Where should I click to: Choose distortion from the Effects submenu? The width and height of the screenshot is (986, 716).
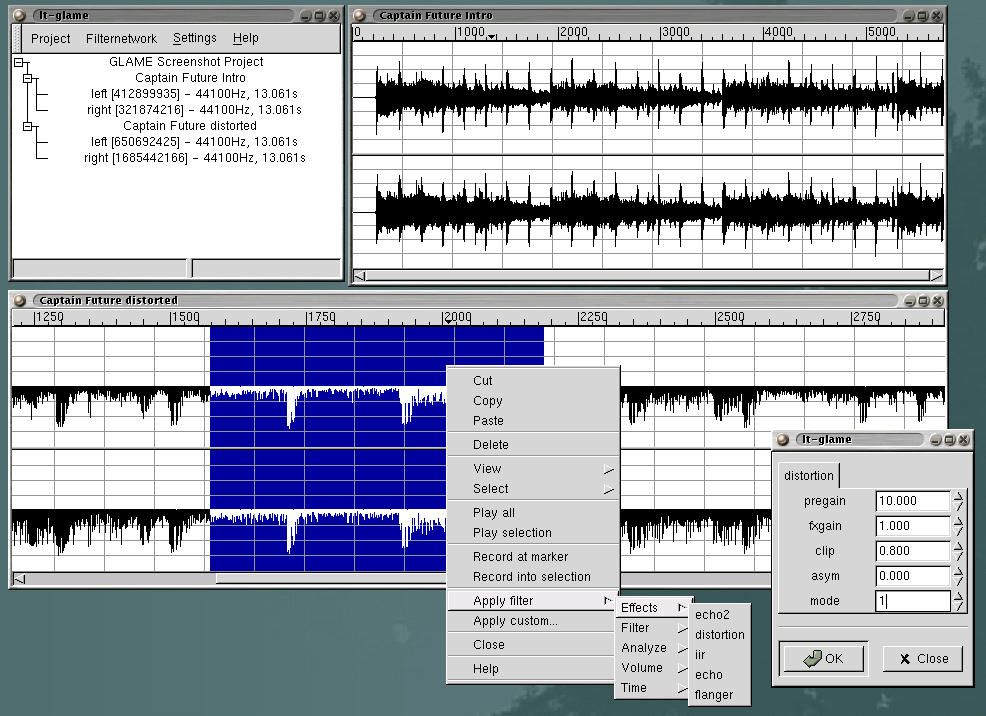[x=719, y=635]
